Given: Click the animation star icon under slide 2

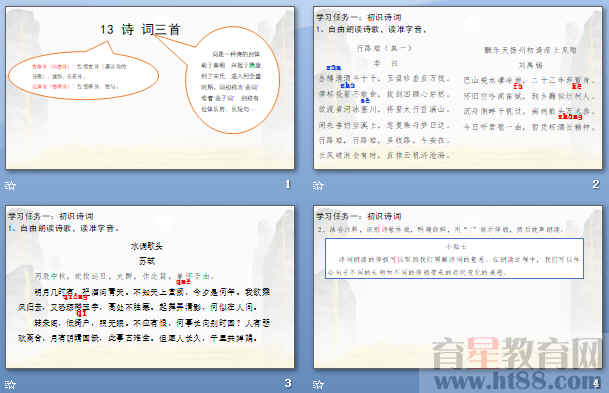Looking at the screenshot, I should point(318,186).
